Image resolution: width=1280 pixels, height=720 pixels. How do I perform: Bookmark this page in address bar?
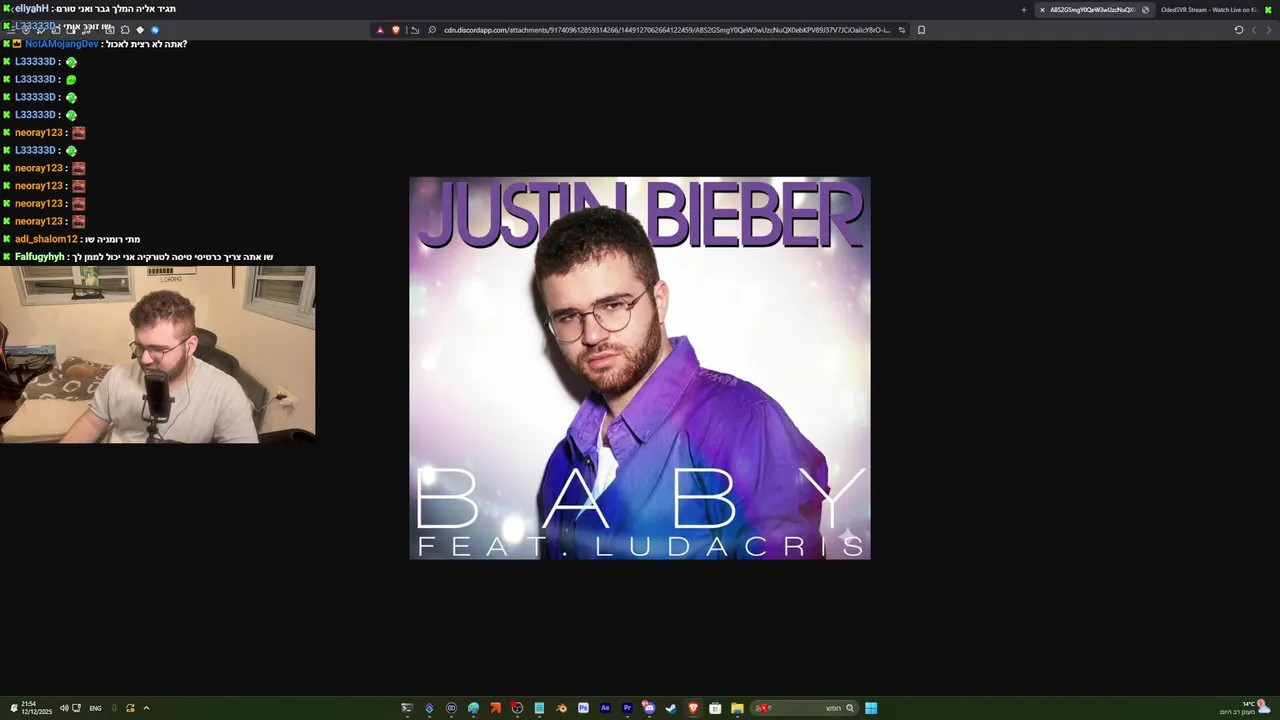click(x=921, y=30)
